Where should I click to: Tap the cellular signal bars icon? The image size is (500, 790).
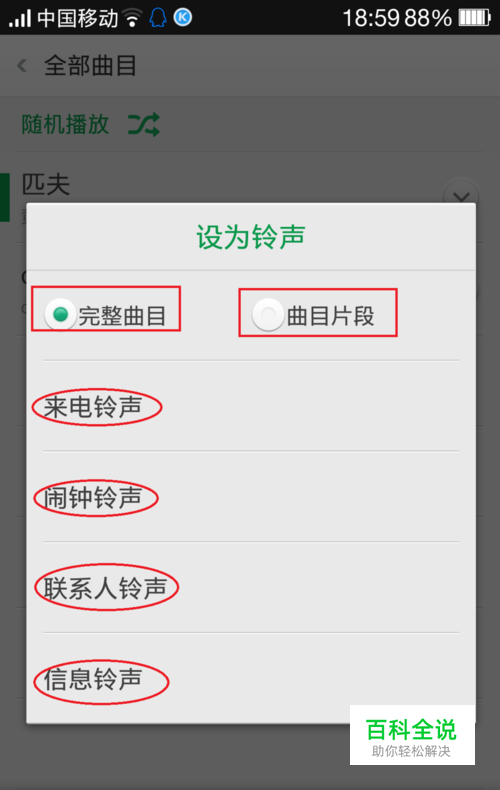click(x=20, y=19)
